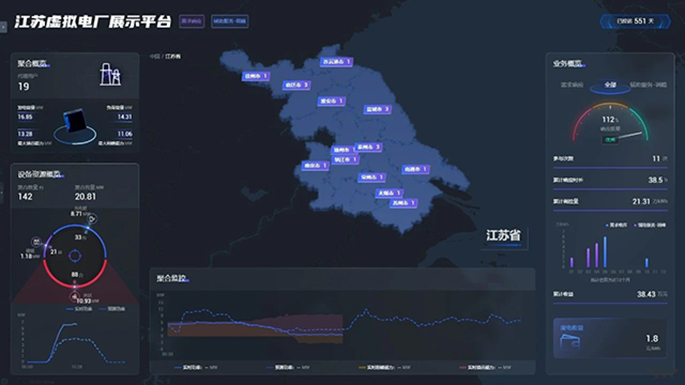
Task: Click the wallet icon in the 度电收益 card
Action: pyautogui.click(x=570, y=342)
